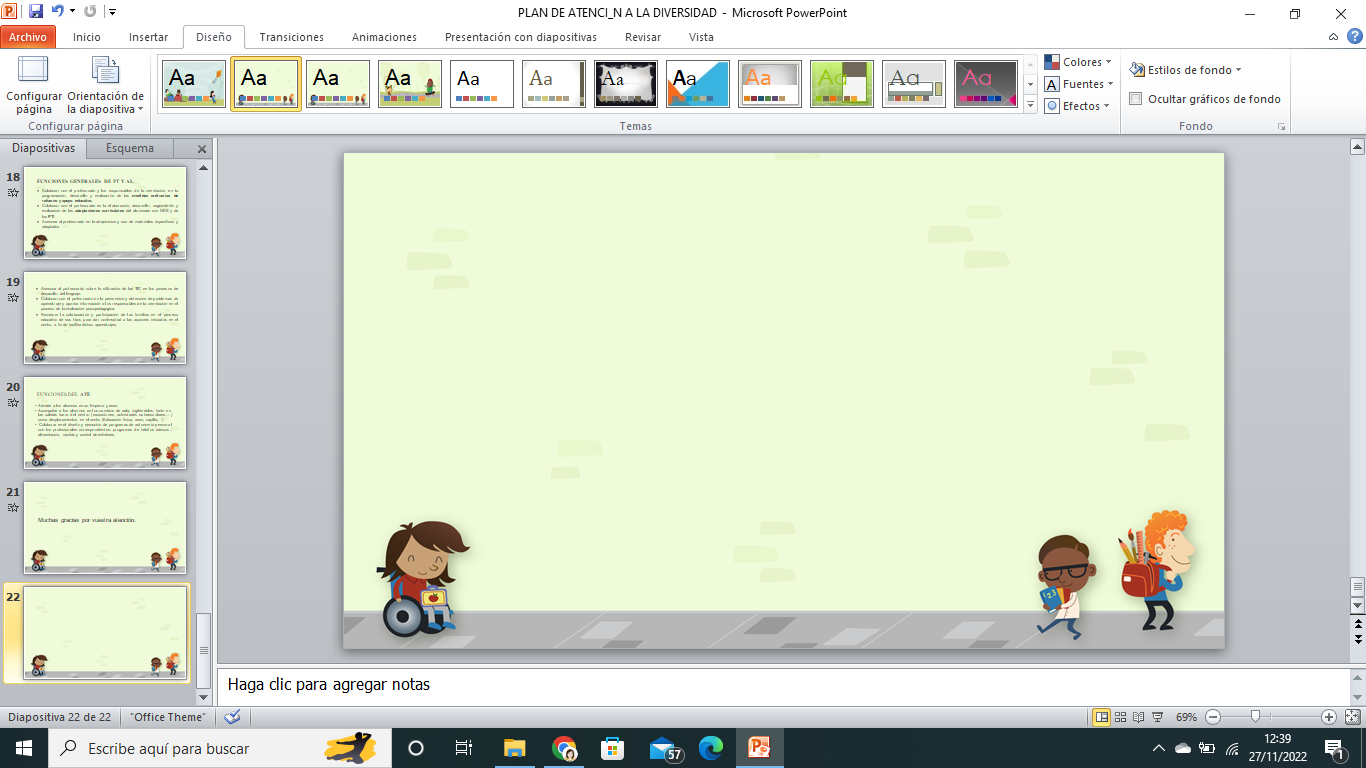The width and height of the screenshot is (1366, 768).
Task: Open the PowerPoint Help question mark
Action: click(1354, 36)
